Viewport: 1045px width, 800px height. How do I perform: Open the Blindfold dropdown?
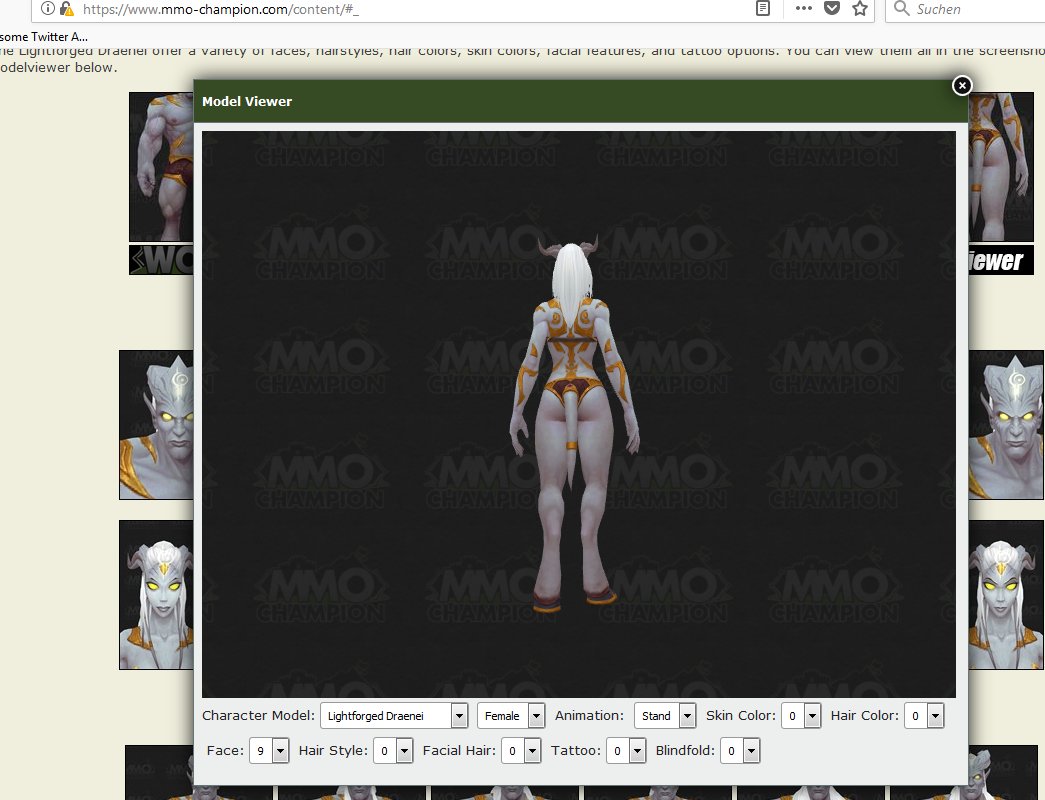(x=740, y=751)
